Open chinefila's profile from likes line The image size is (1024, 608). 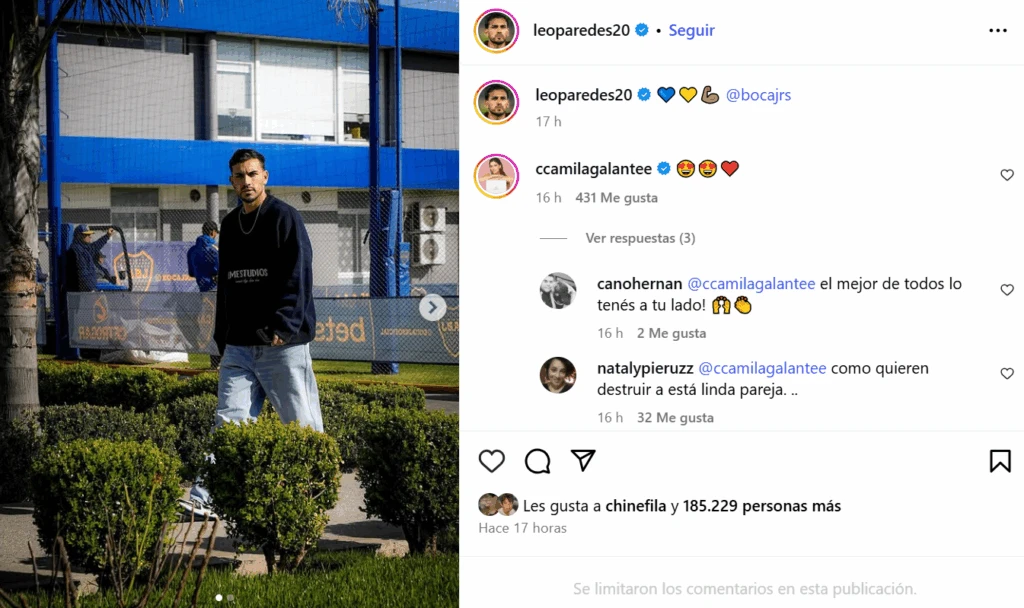635,506
